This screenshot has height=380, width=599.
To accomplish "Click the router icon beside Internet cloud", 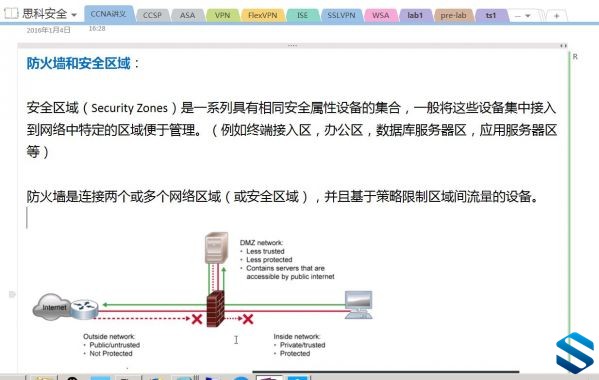I will (x=84, y=309).
